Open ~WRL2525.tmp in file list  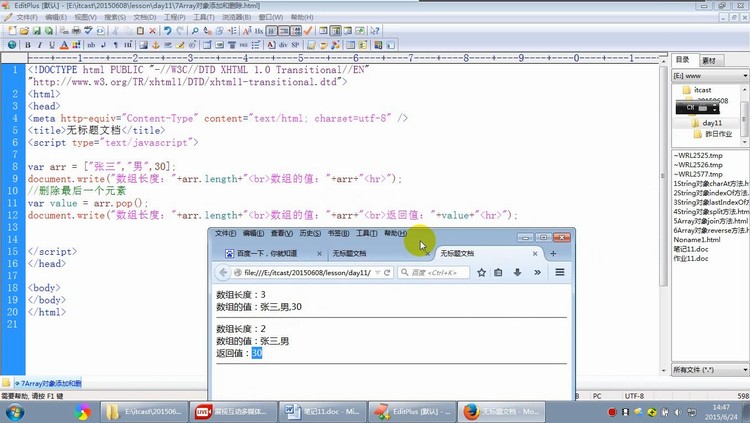pos(698,156)
